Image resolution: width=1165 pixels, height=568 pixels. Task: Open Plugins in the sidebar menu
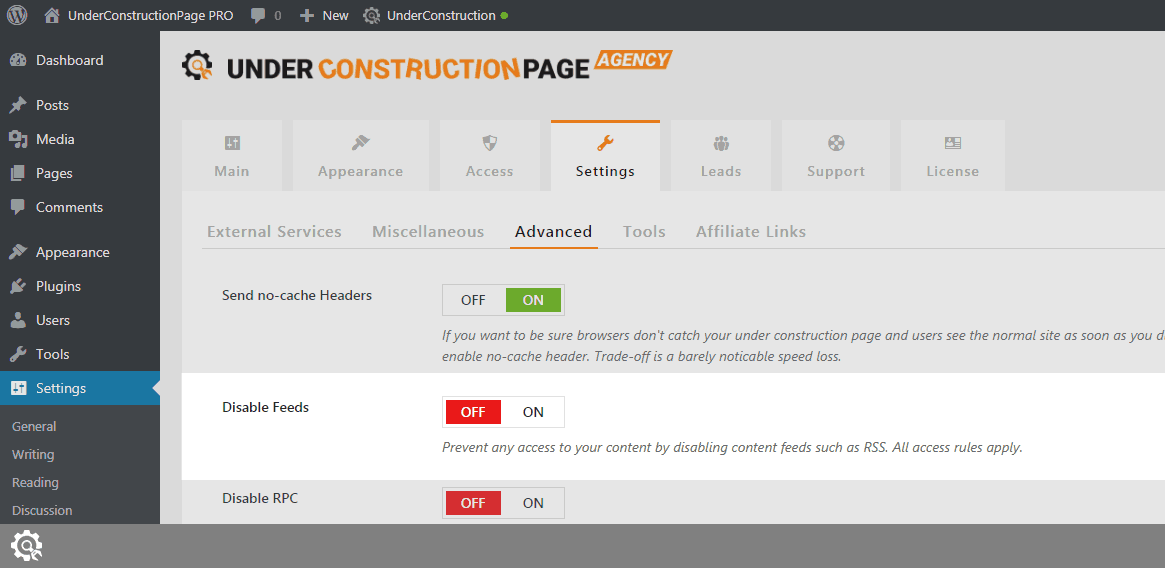(58, 286)
